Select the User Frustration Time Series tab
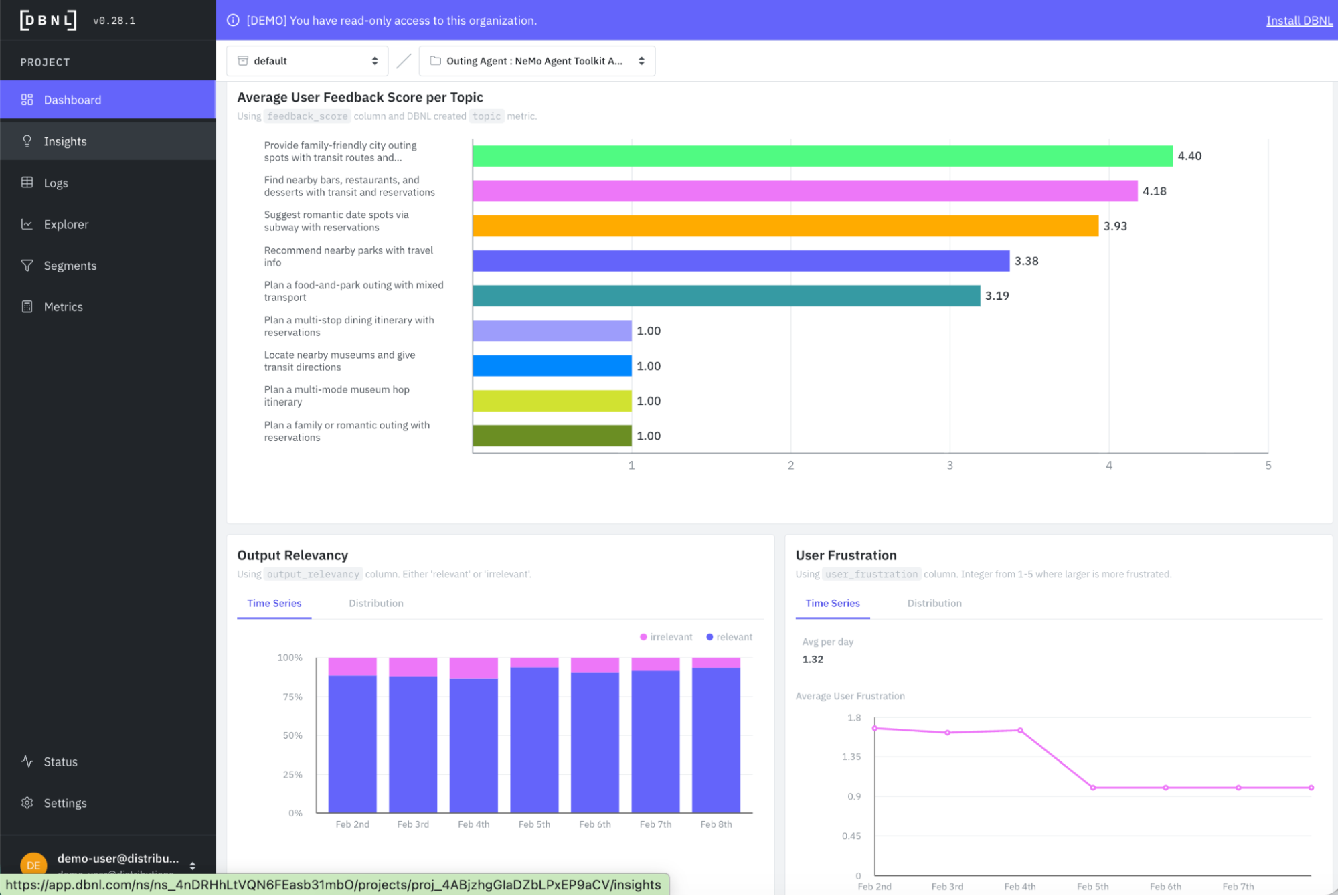Viewport: 1338px width, 896px height. point(832,603)
